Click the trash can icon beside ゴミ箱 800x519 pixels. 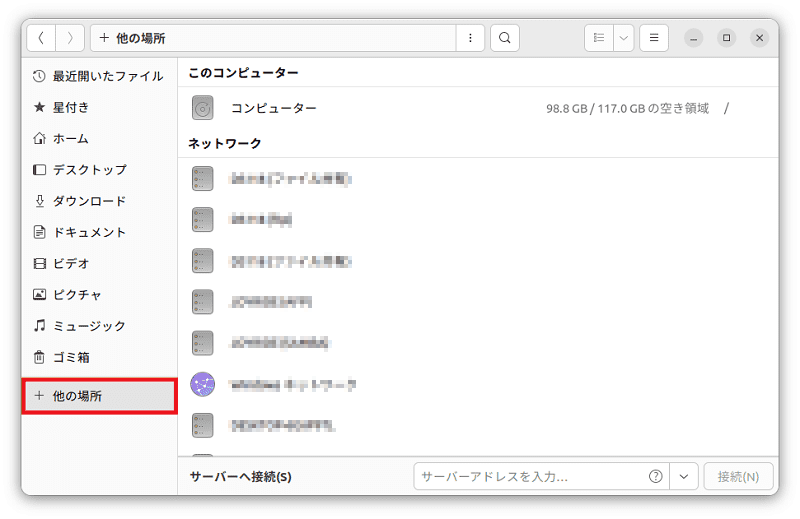tap(39, 357)
